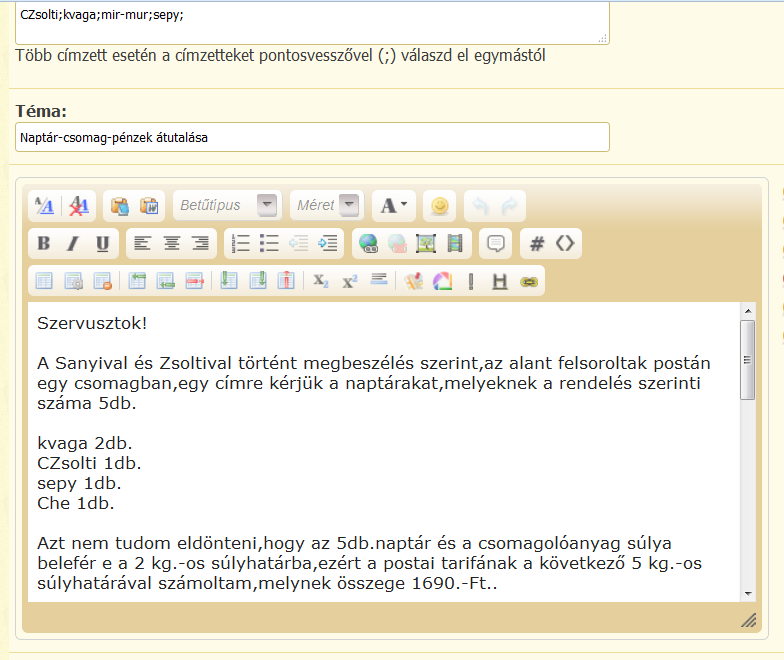Open the Méret size dropdown
This screenshot has width=784, height=660.
(326, 205)
